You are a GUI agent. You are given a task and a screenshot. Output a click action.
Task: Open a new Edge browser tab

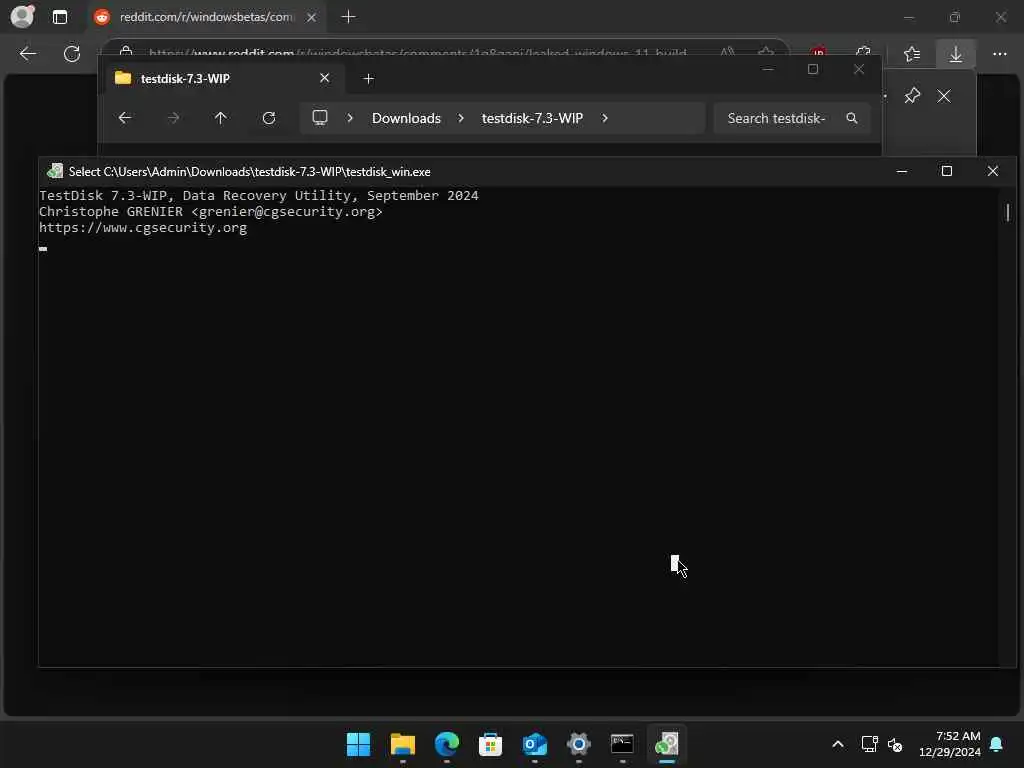click(349, 17)
